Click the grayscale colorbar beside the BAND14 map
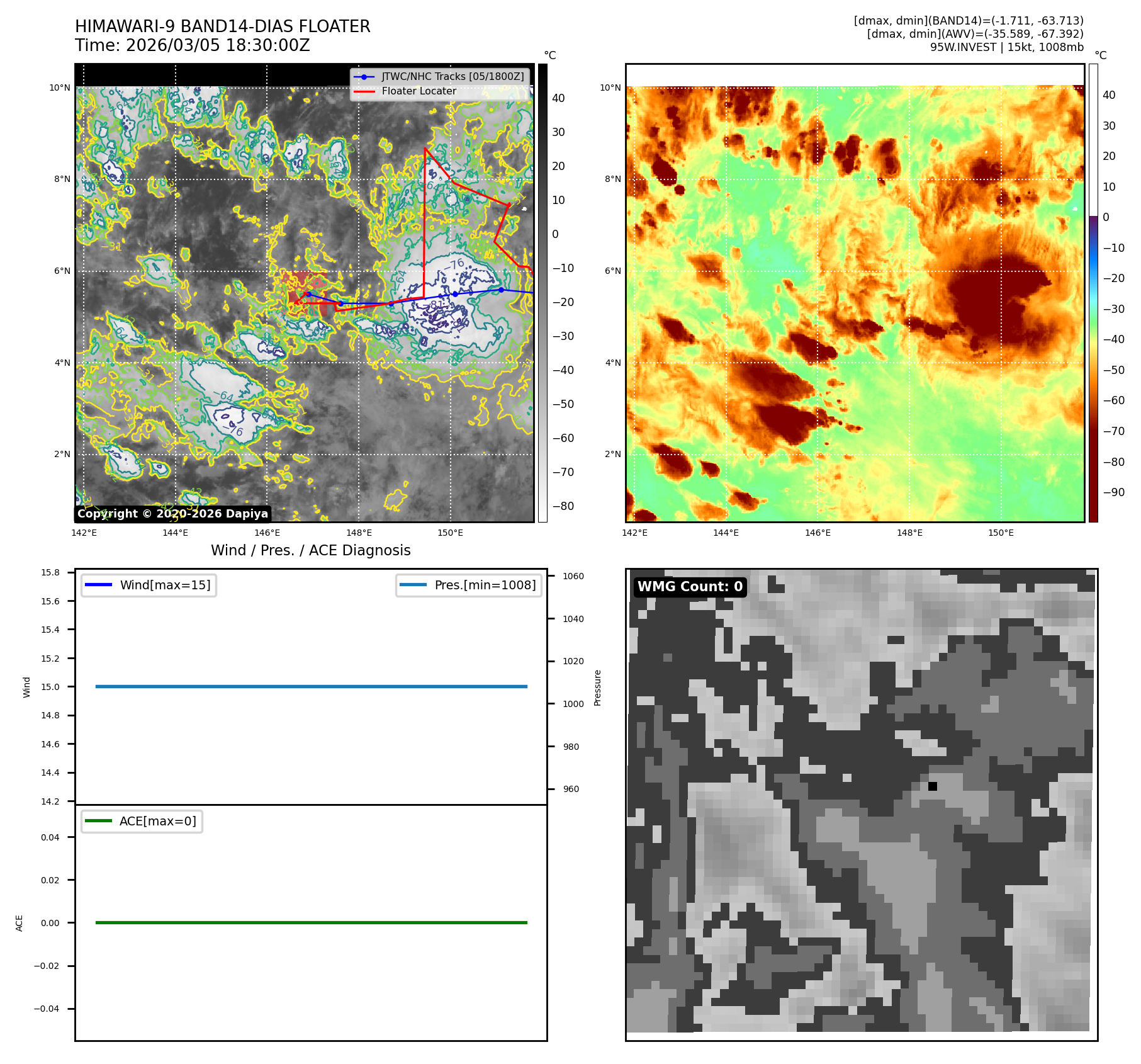The width and height of the screenshot is (1141, 1064). pyautogui.click(x=542, y=293)
